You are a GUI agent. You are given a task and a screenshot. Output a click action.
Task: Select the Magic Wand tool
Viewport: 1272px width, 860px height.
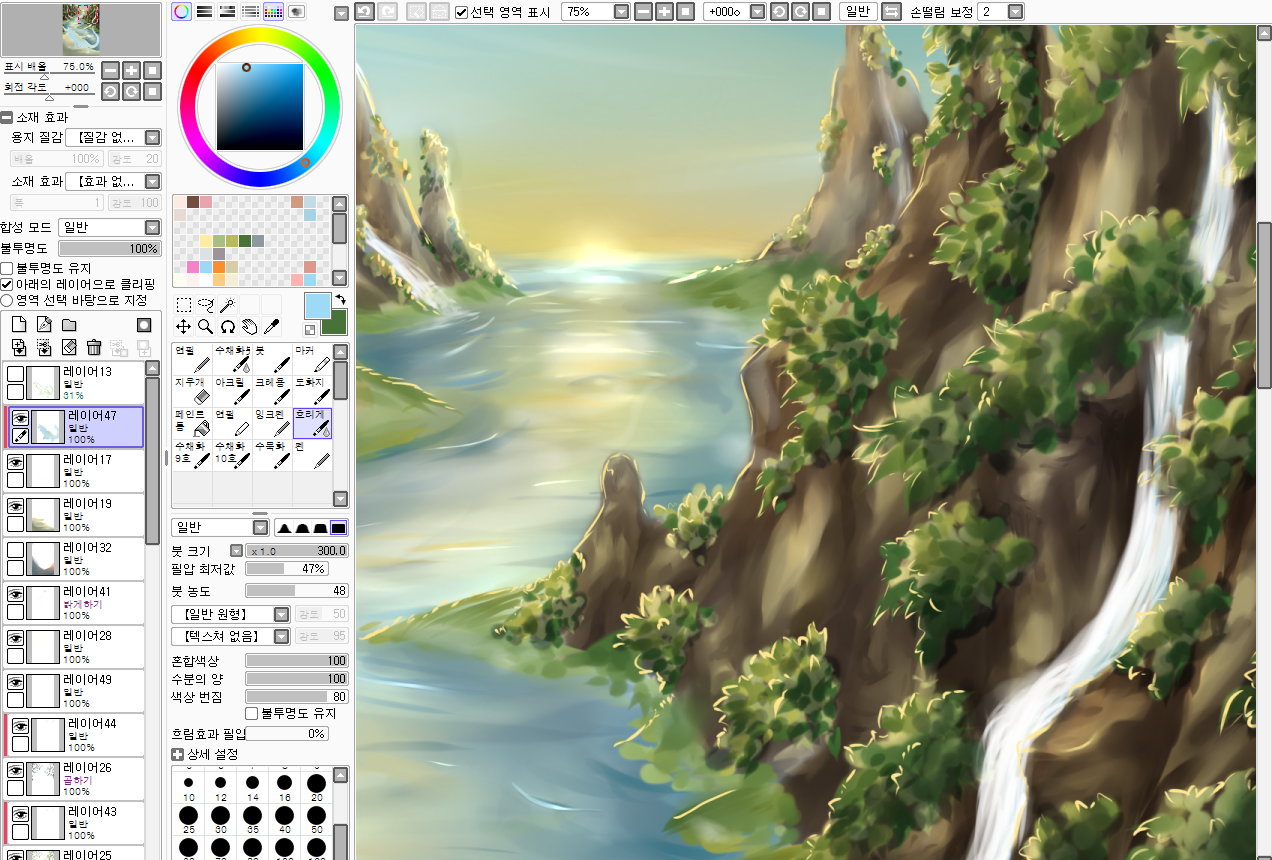[227, 305]
